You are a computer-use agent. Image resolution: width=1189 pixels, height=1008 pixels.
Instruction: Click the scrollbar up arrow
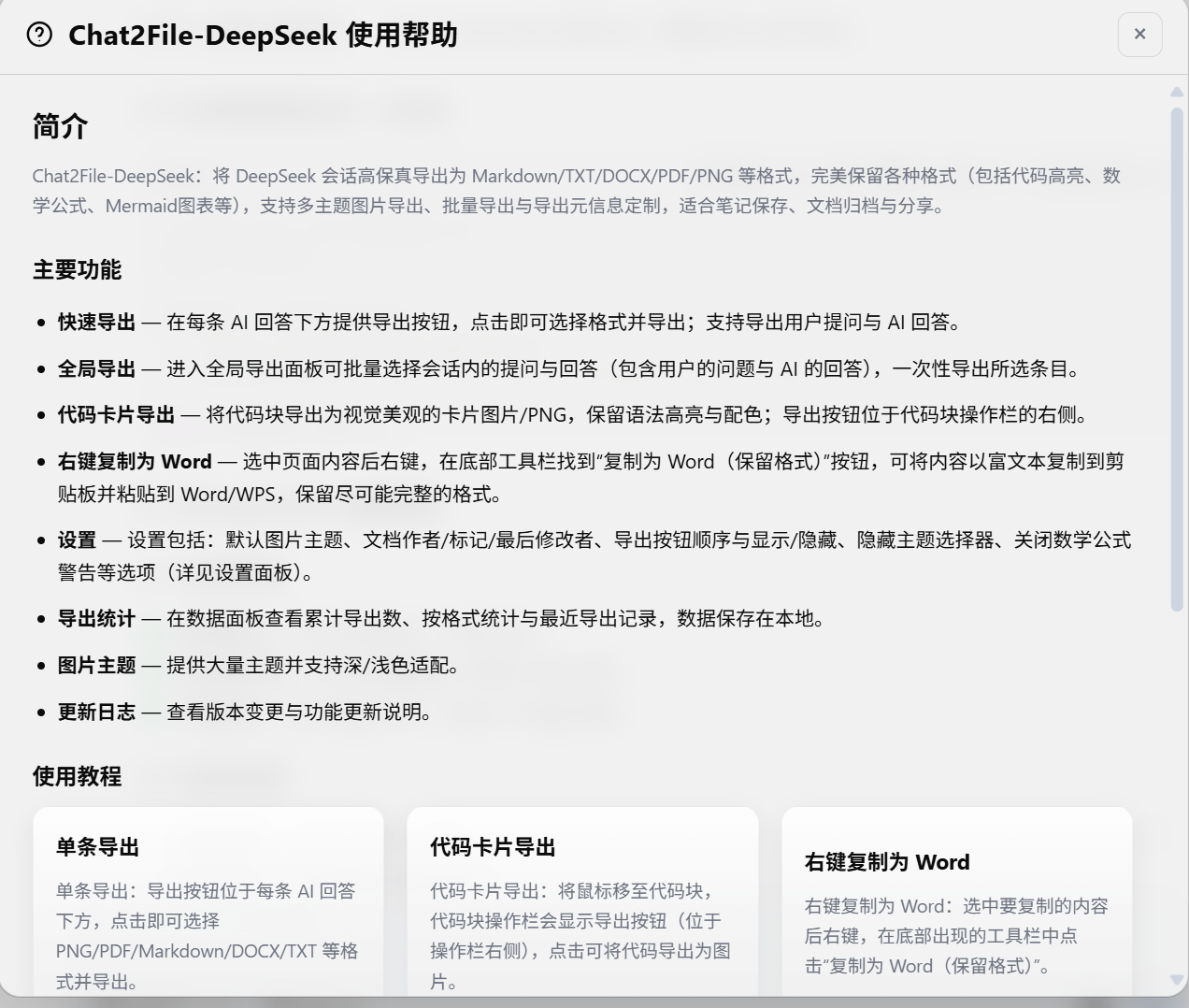coord(1177,92)
